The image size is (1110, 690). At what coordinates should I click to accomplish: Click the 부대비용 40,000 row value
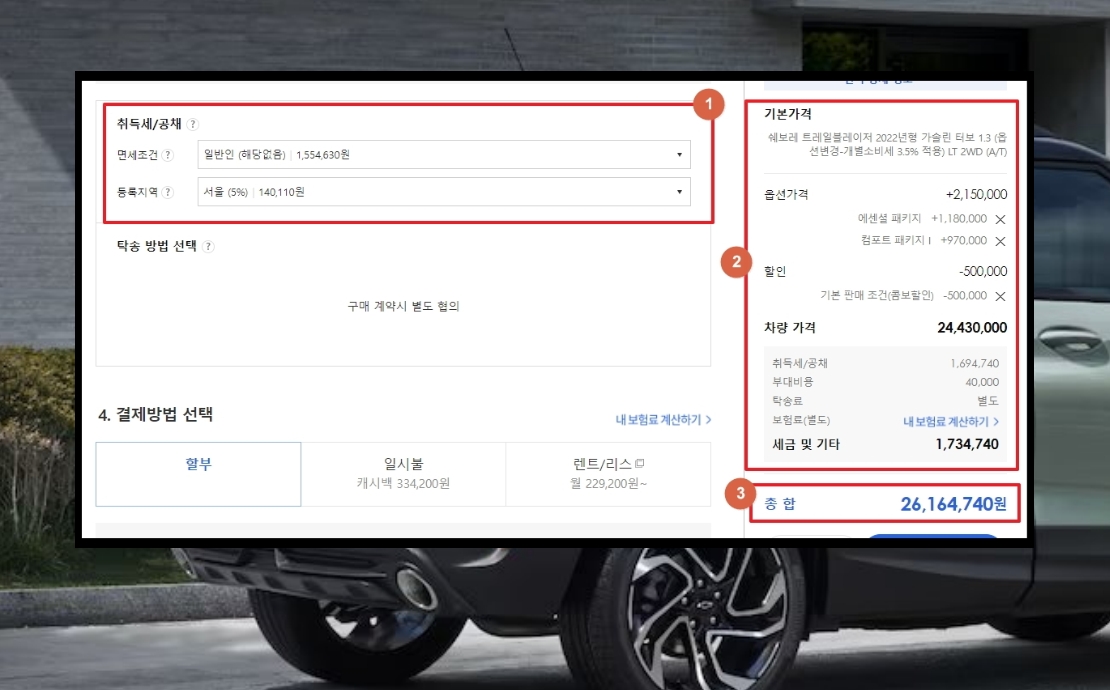click(x=982, y=382)
